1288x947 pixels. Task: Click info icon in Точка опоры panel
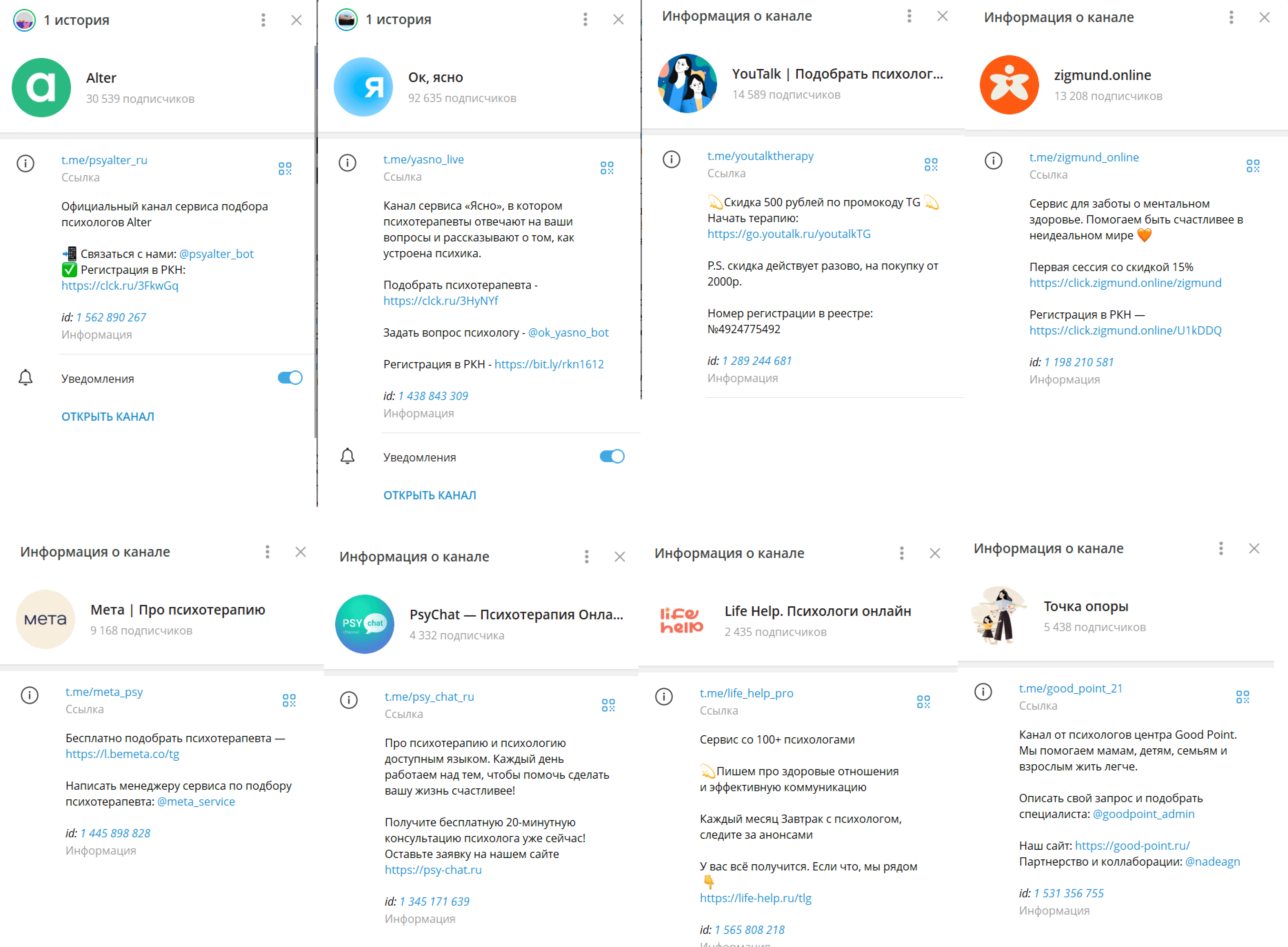pos(983,692)
